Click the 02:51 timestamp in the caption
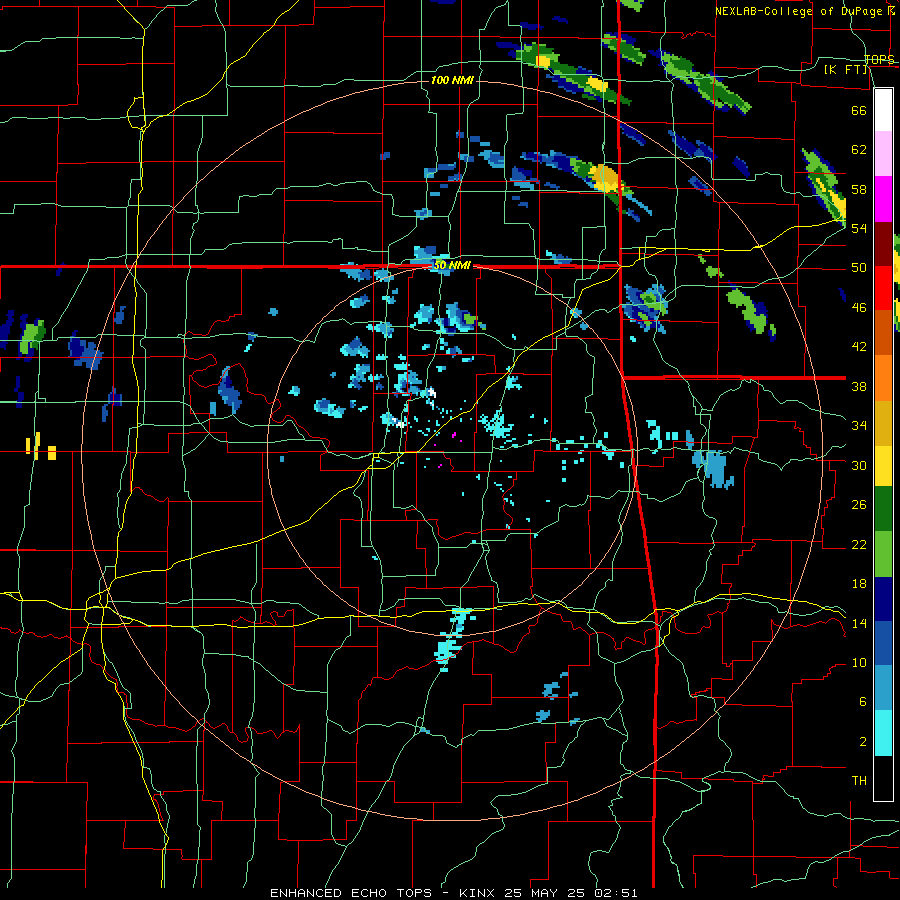Image resolution: width=900 pixels, height=900 pixels. [616, 893]
